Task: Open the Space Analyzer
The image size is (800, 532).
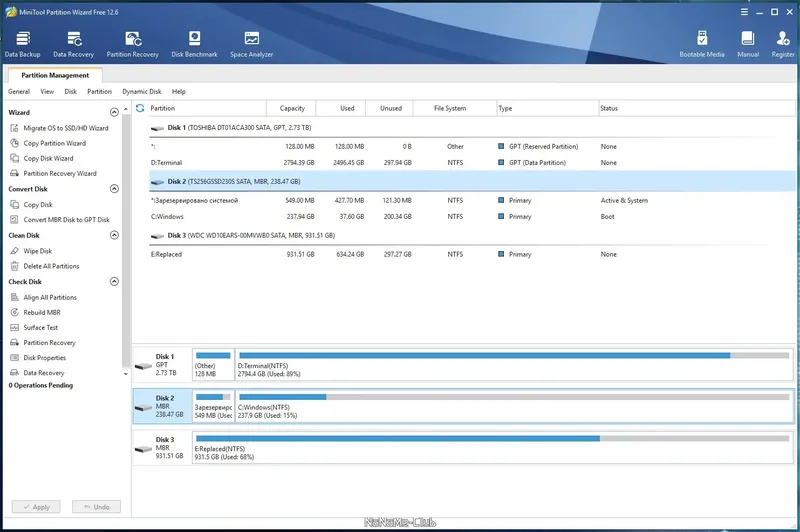Action: 251,42
